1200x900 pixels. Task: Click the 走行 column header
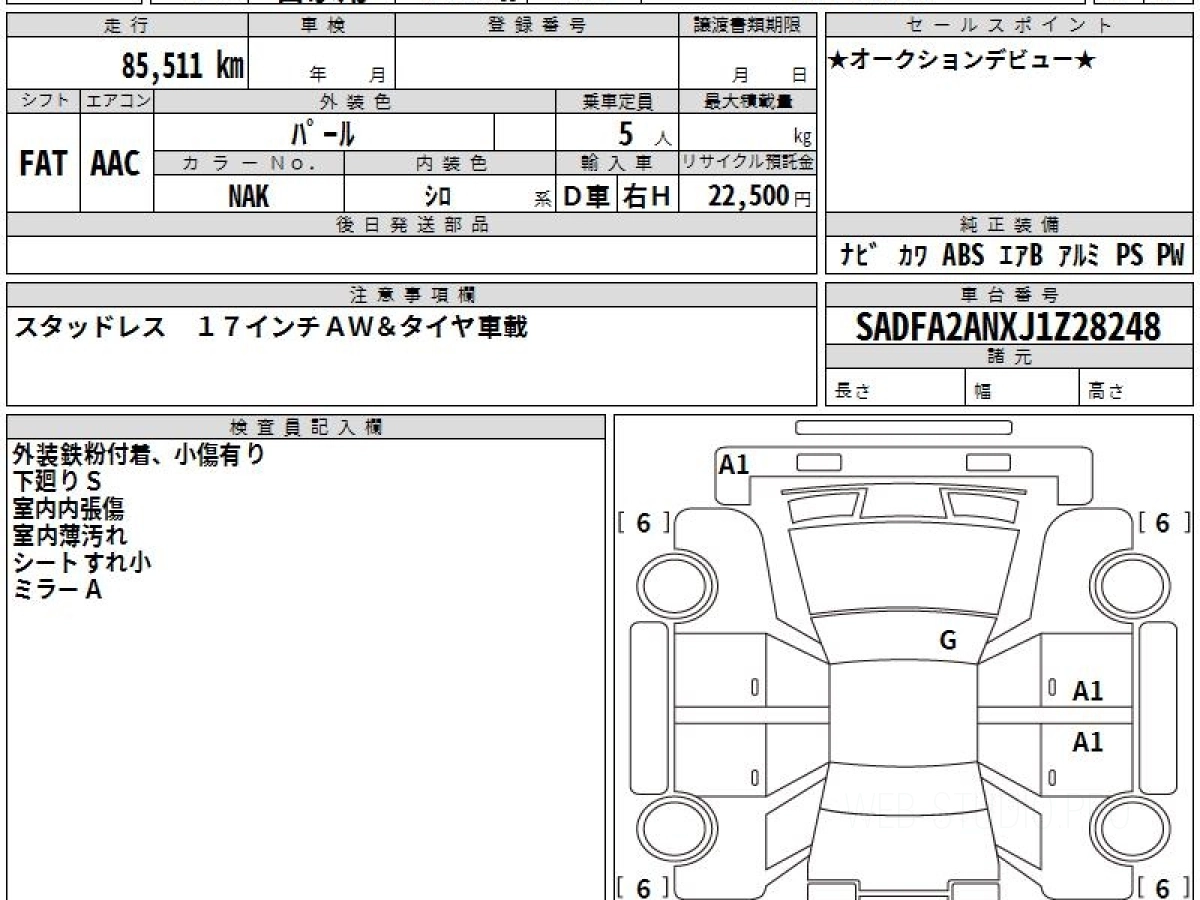coord(127,26)
